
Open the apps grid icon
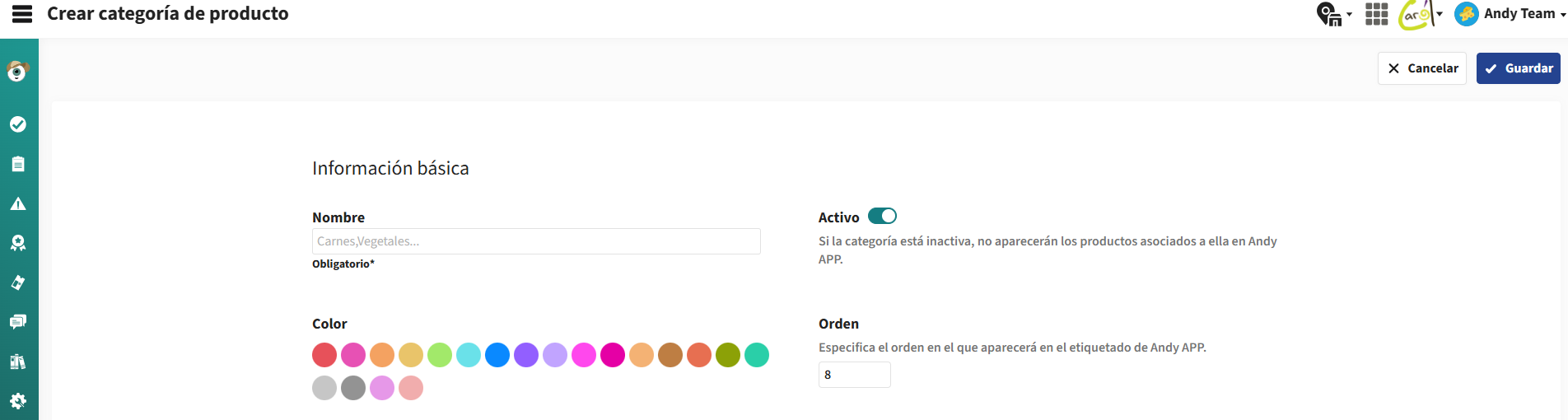click(1376, 14)
